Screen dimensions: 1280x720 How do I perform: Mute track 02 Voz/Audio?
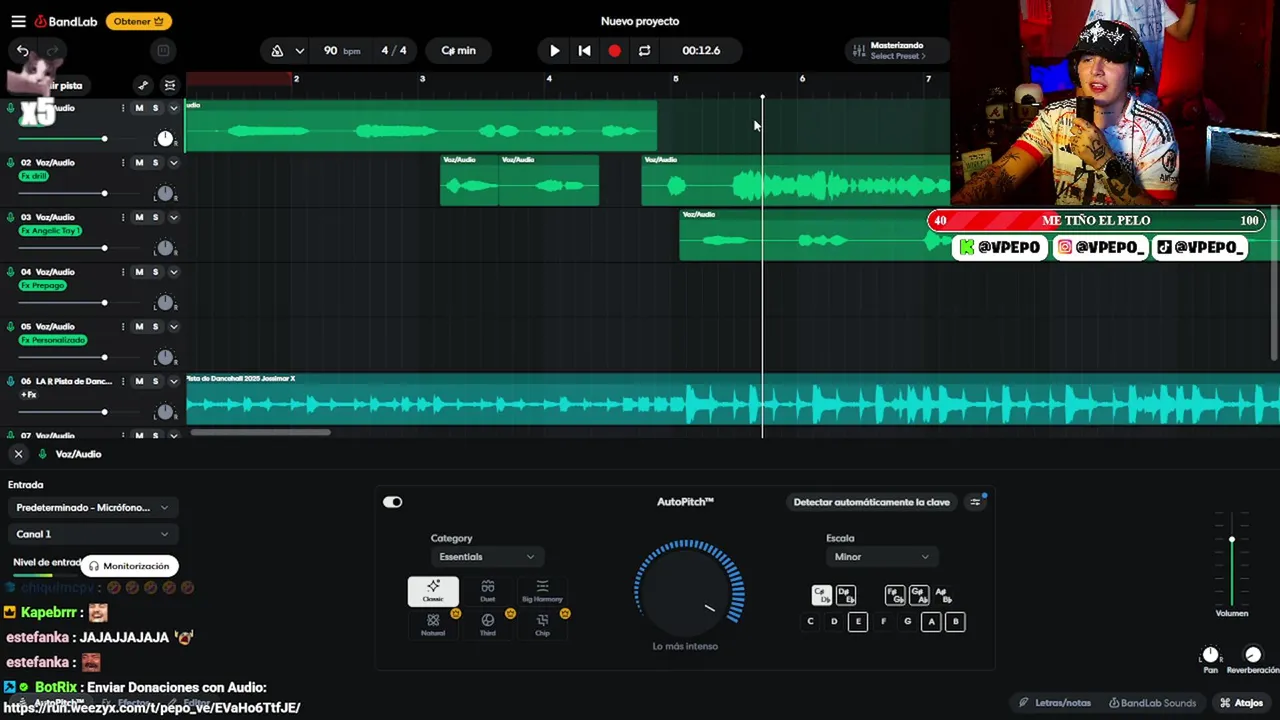(139, 162)
